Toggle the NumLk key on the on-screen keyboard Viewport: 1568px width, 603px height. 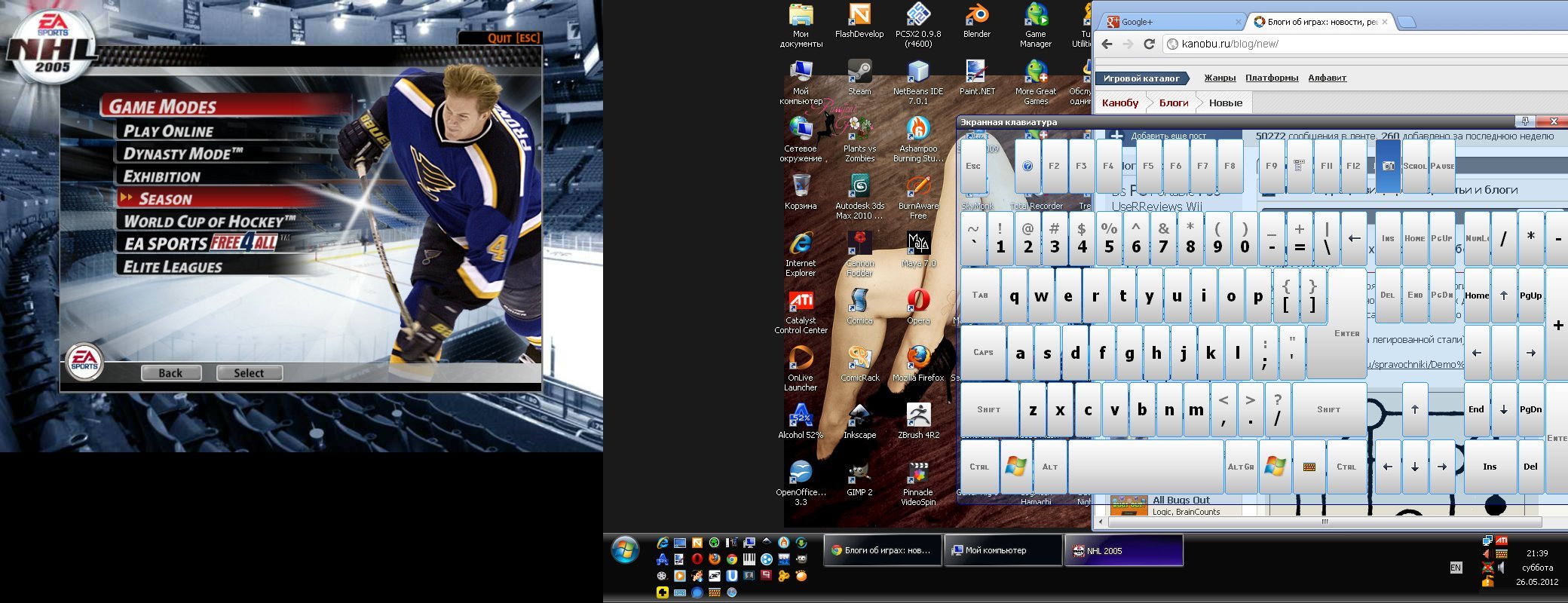coord(1477,238)
